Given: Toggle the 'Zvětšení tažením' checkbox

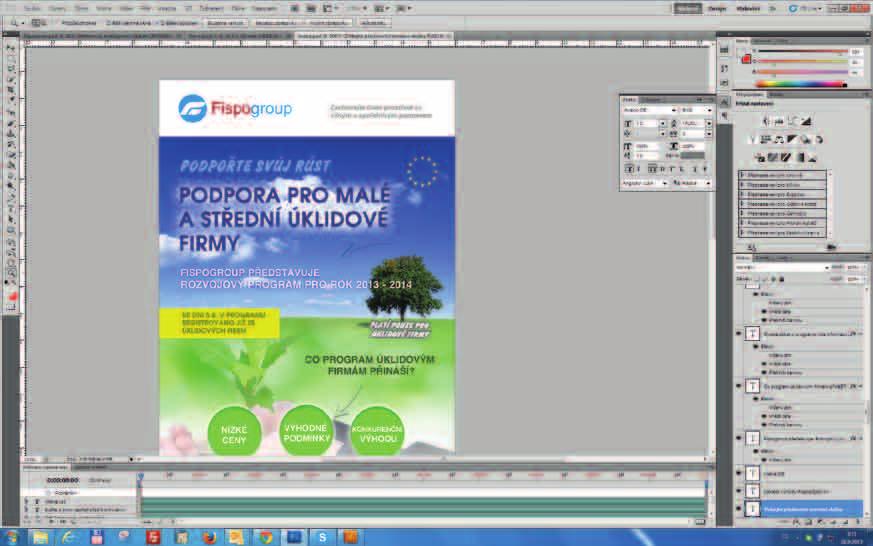Looking at the screenshot, I should (x=157, y=23).
